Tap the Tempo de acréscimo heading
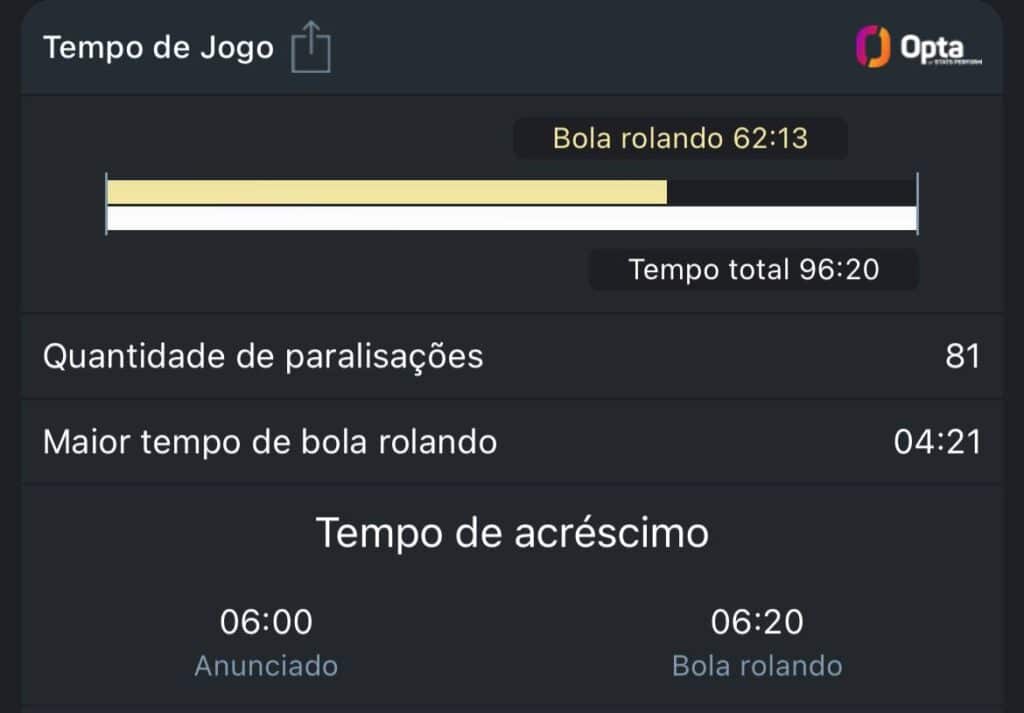1024x713 pixels. [x=512, y=533]
